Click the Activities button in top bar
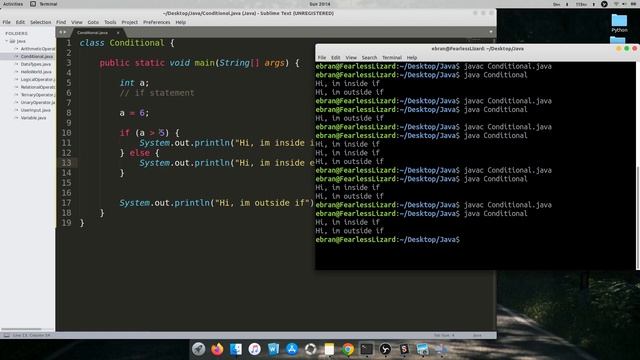The height and width of the screenshot is (360, 640). [13, 4]
